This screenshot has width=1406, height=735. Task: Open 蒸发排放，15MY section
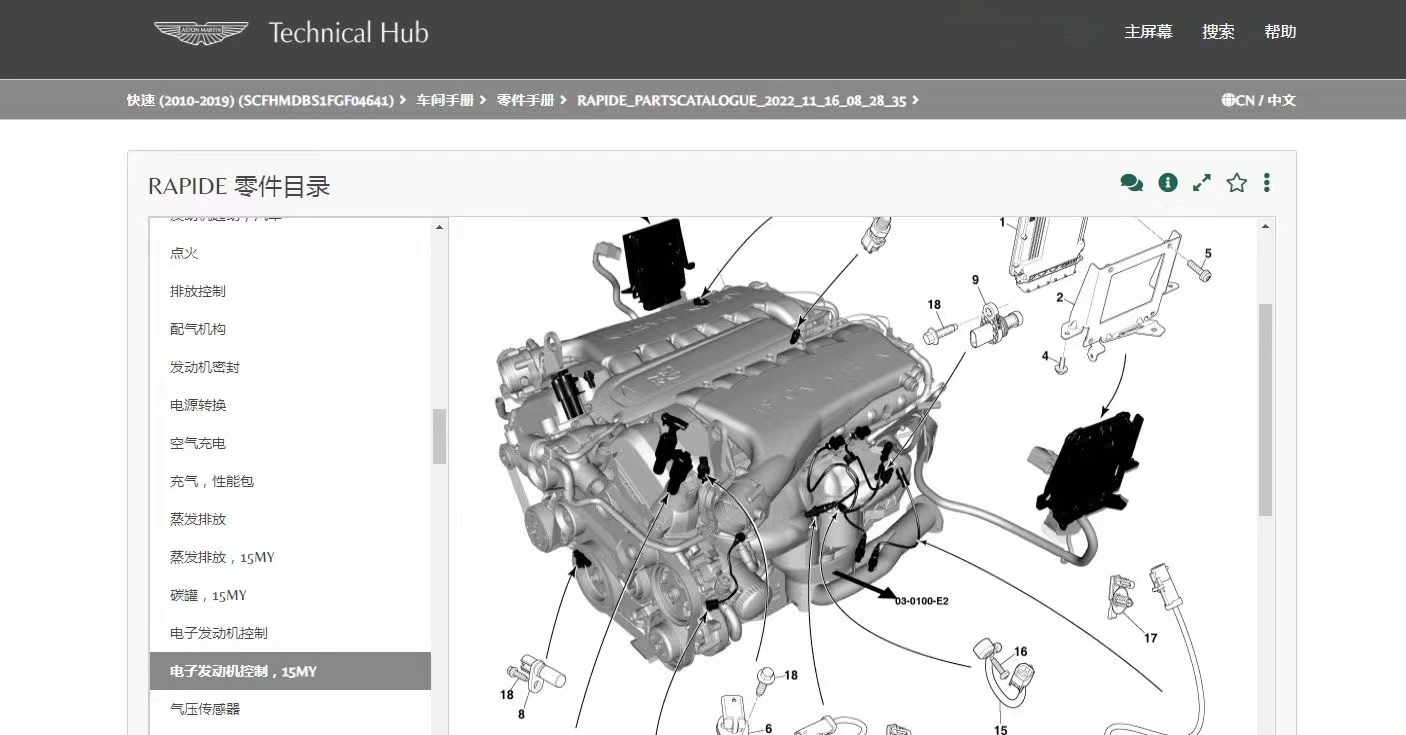(x=222, y=557)
